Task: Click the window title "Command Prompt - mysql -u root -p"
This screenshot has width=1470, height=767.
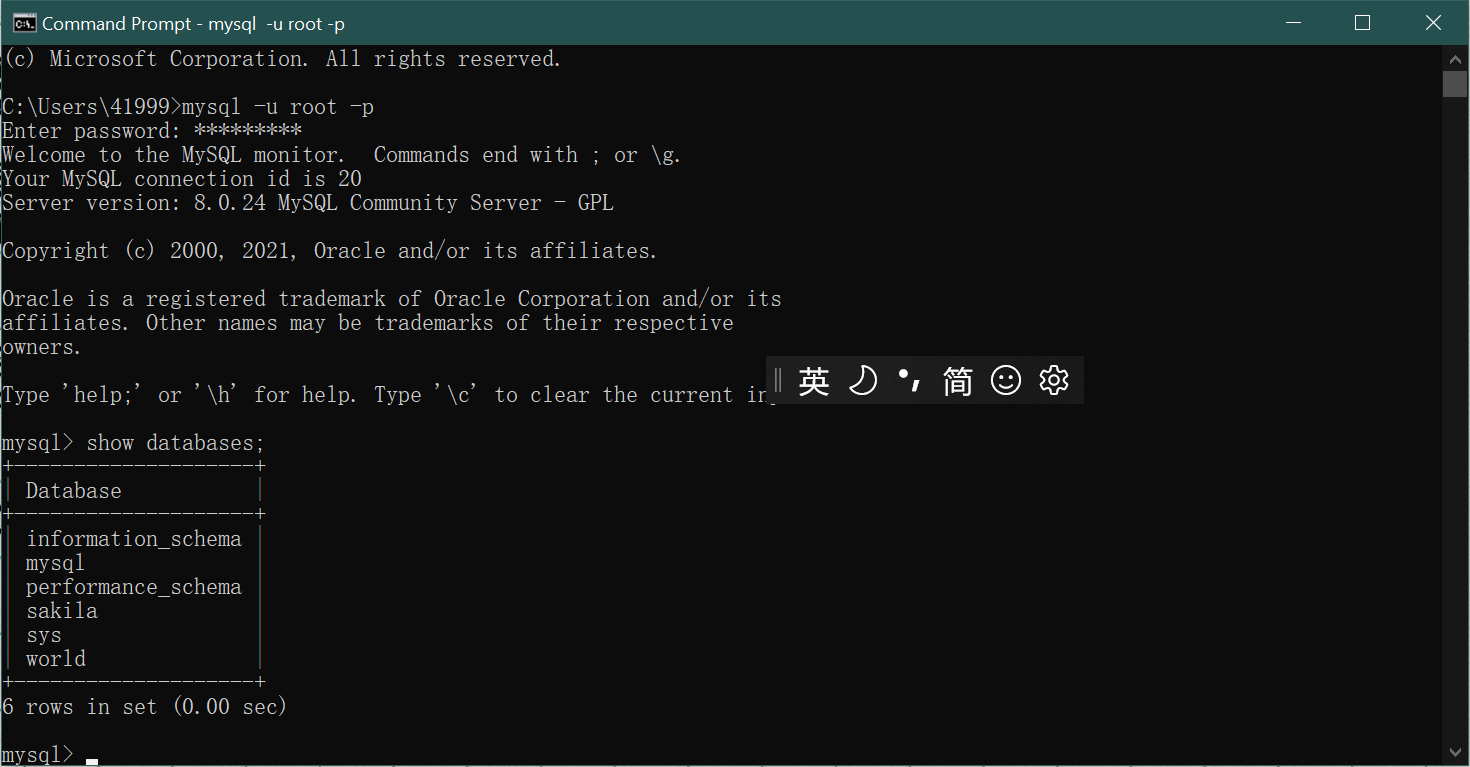Action: (194, 24)
